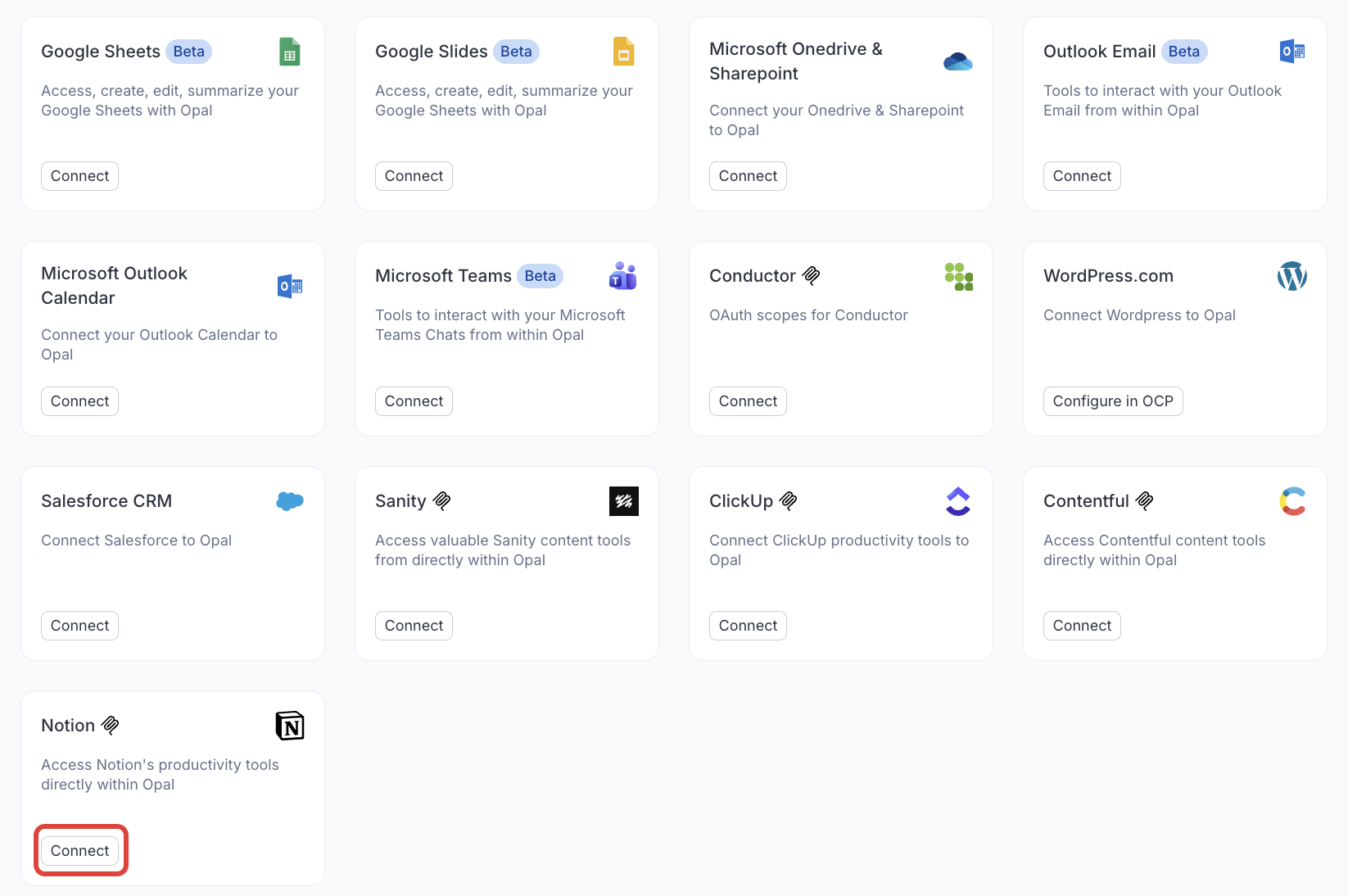The width and height of the screenshot is (1348, 896).
Task: Click the Salesforce cloud icon
Action: pos(290,501)
